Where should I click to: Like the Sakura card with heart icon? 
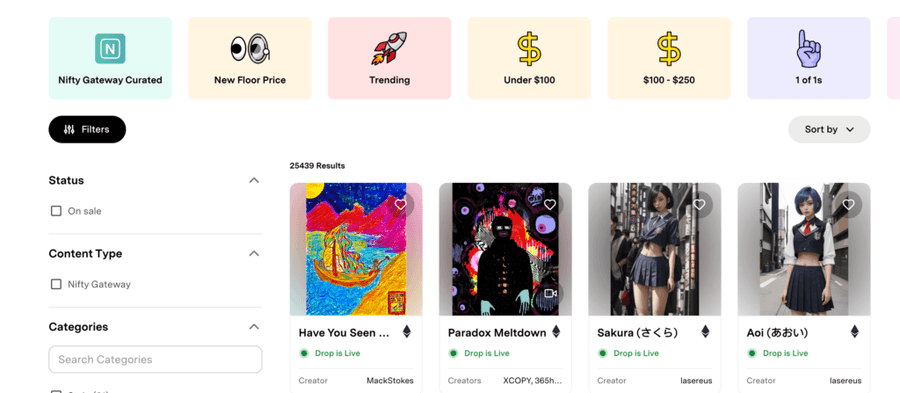pyautogui.click(x=699, y=205)
